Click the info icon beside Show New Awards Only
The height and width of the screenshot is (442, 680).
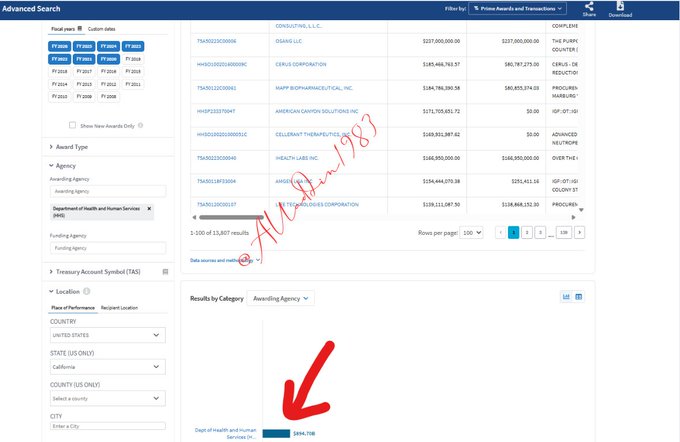(x=139, y=125)
